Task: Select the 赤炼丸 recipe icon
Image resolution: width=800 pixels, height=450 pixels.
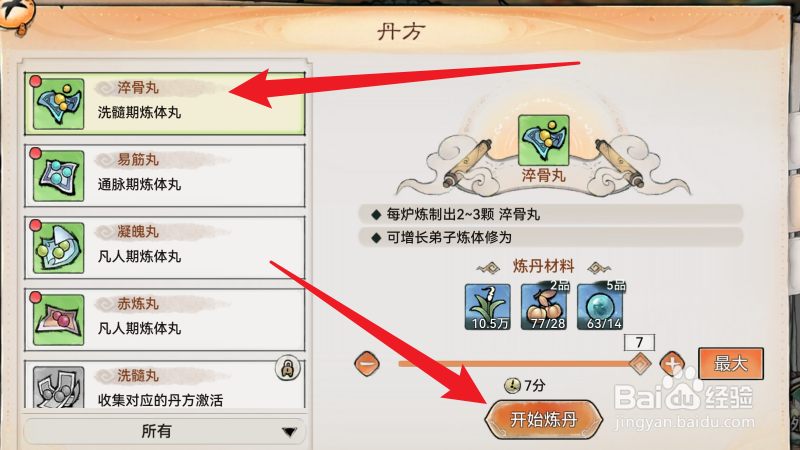Action: click(59, 319)
